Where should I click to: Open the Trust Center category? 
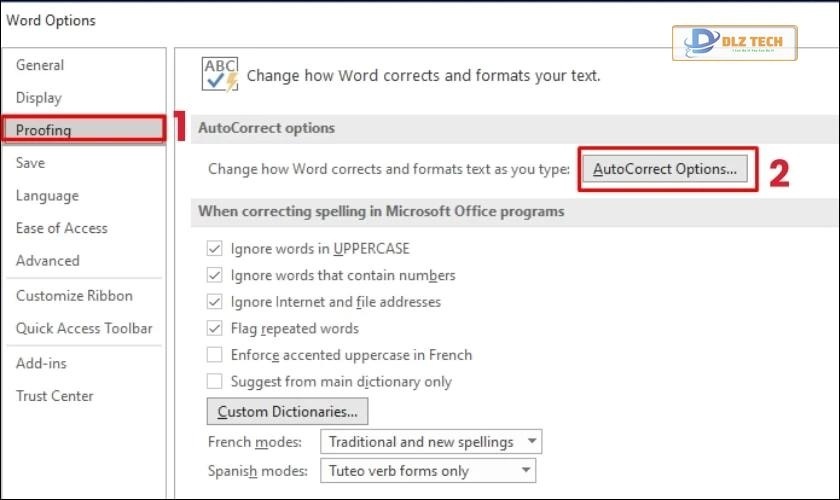[x=54, y=395]
